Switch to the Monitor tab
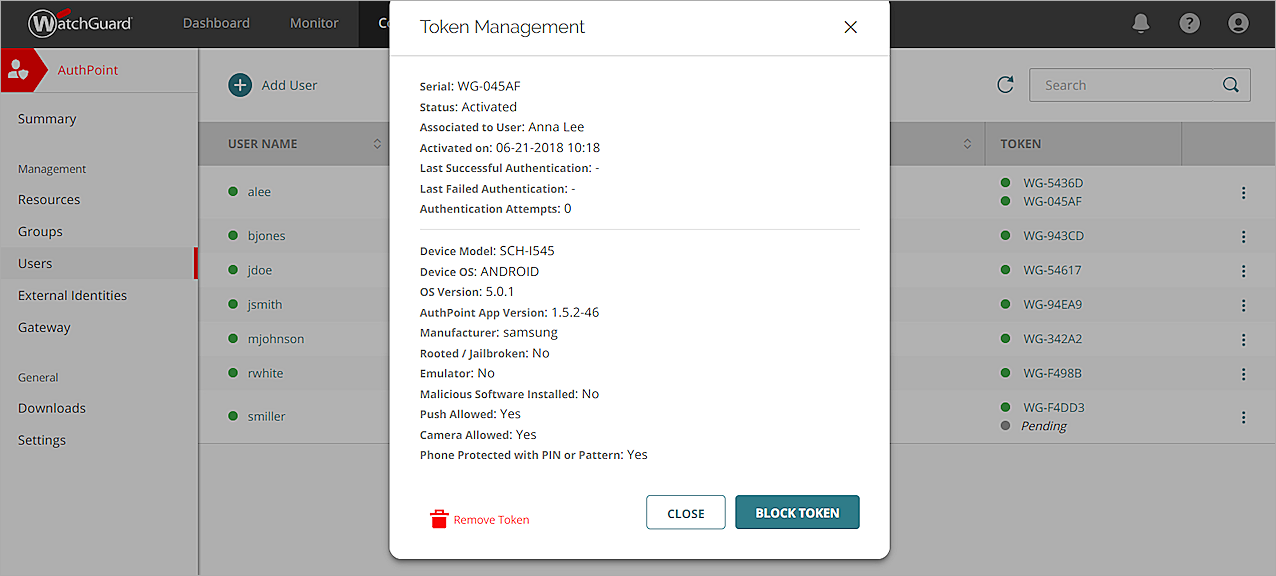The width and height of the screenshot is (1276, 576). 314,23
